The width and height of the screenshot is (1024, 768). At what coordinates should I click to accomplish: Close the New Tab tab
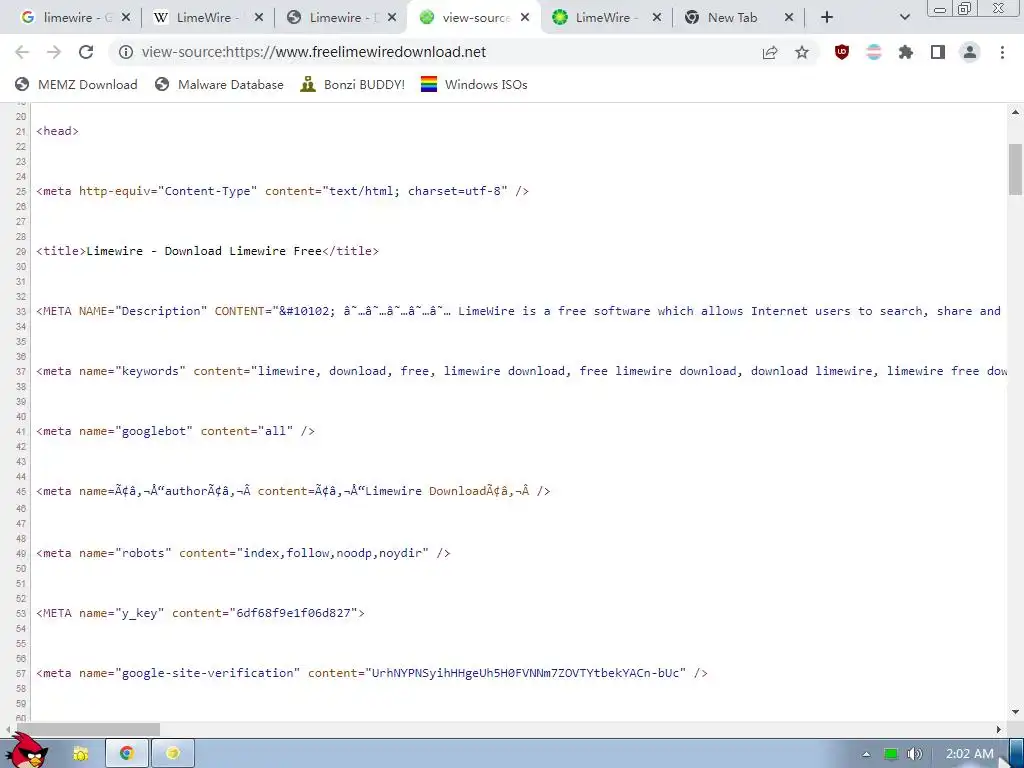click(789, 18)
